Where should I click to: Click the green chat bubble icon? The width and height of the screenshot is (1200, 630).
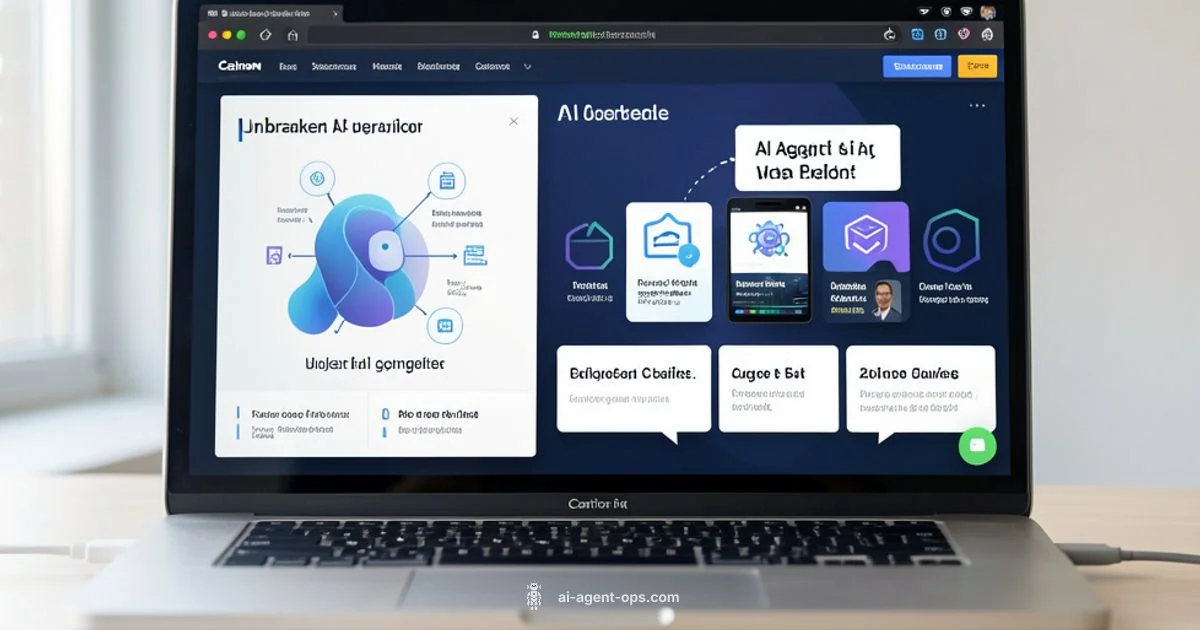click(x=977, y=445)
